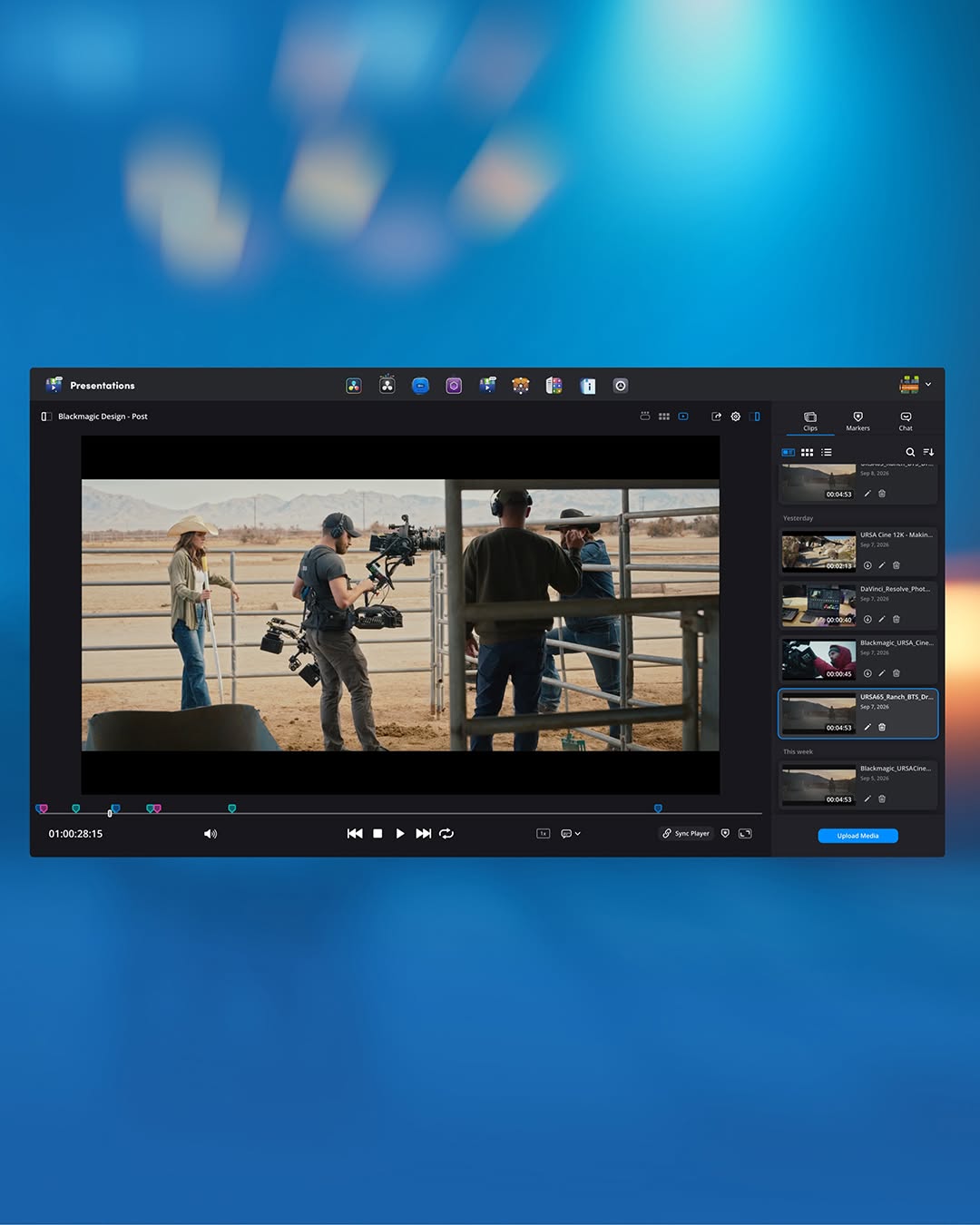Toggle the left sidebar panel icon
Screen dimensions: 980x1225
[x=46, y=416]
